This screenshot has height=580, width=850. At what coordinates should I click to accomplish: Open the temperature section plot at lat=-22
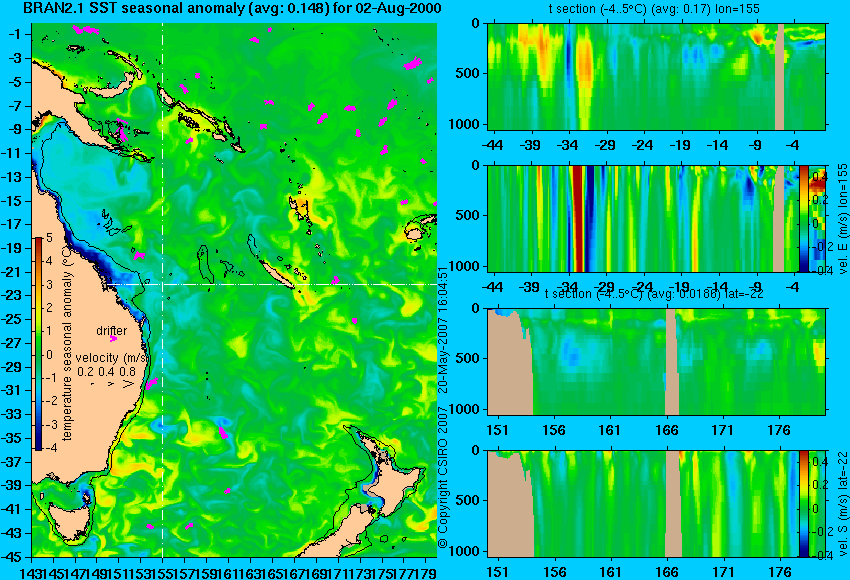coord(656,362)
